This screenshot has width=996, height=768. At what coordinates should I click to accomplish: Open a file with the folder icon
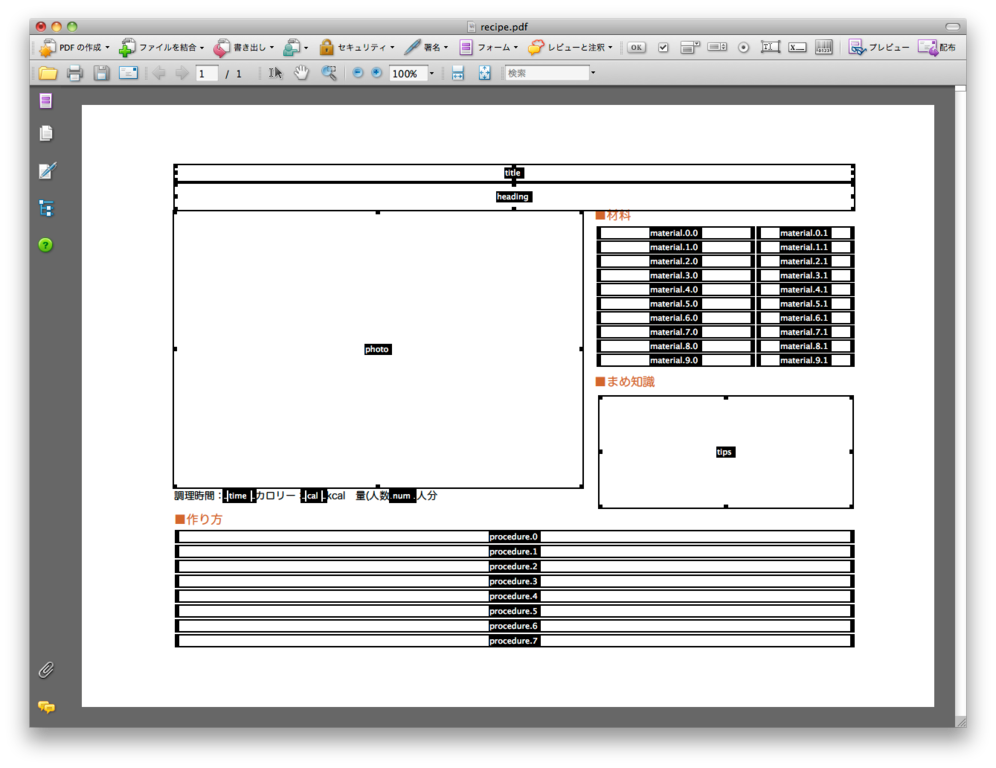48,73
